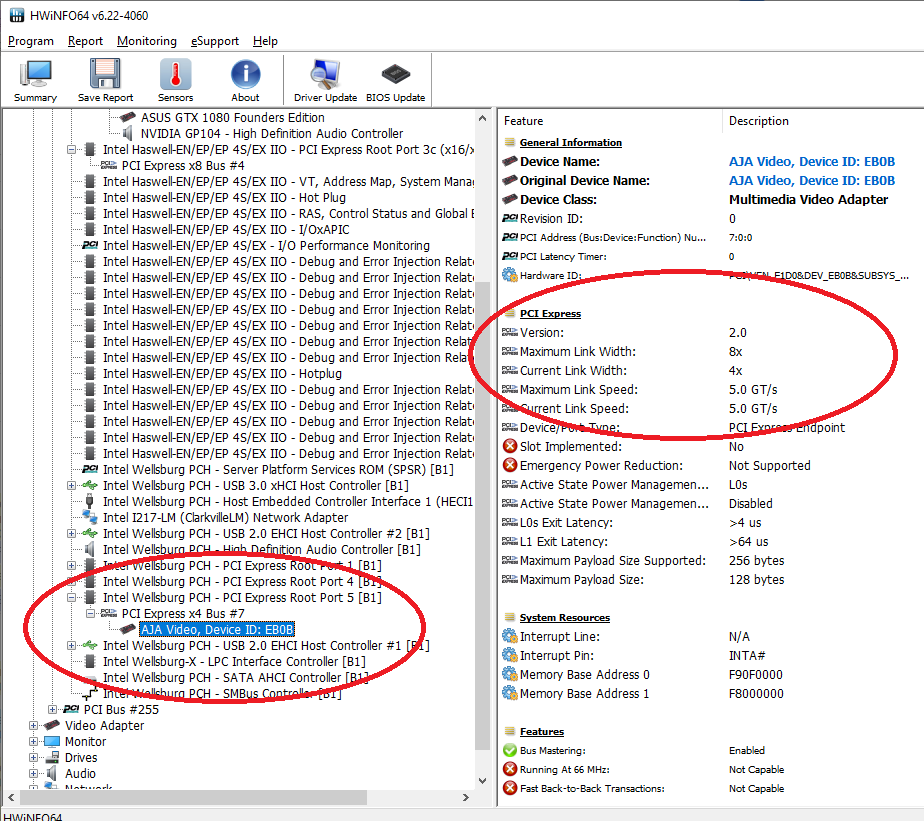Click the Save Report floppy icon
This screenshot has height=821, width=924.
coord(105,80)
